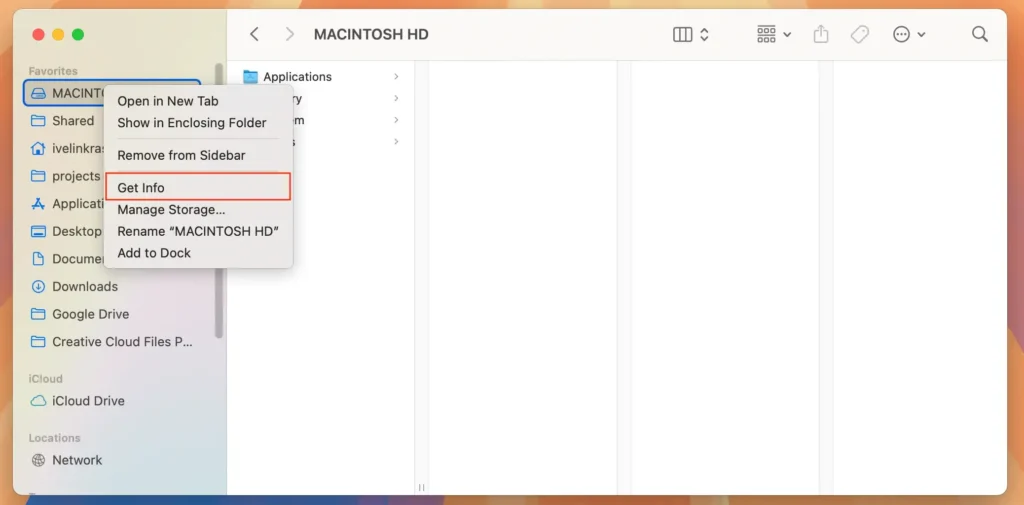Go back with the left chevron button

(255, 34)
